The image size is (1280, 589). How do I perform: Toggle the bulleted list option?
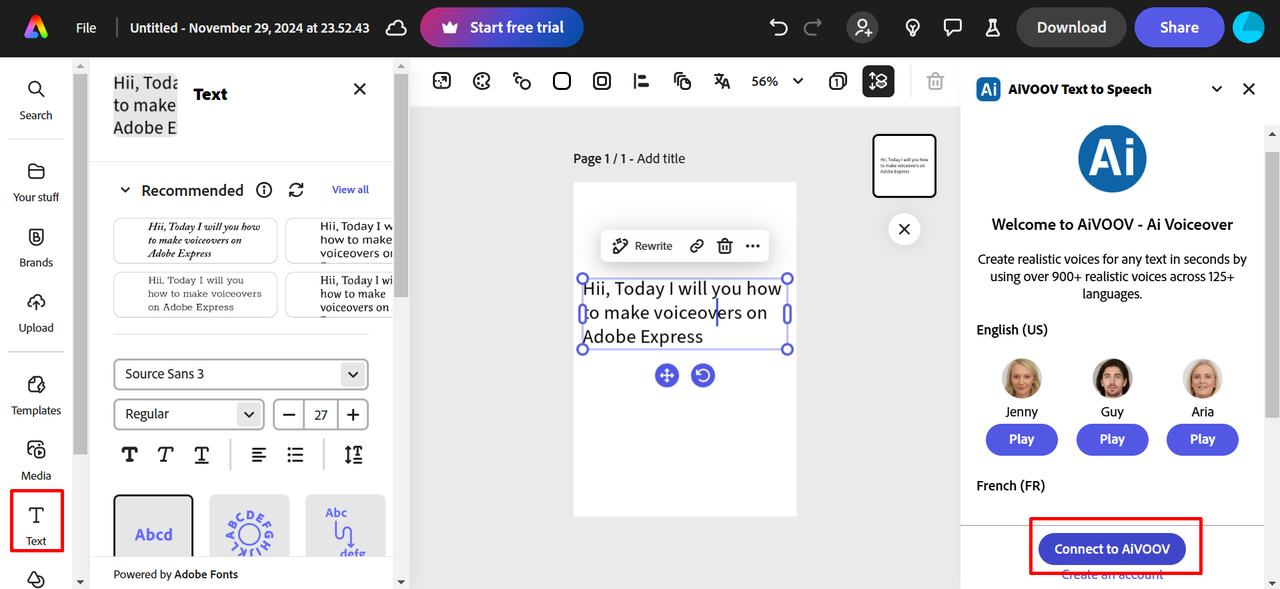coord(295,455)
